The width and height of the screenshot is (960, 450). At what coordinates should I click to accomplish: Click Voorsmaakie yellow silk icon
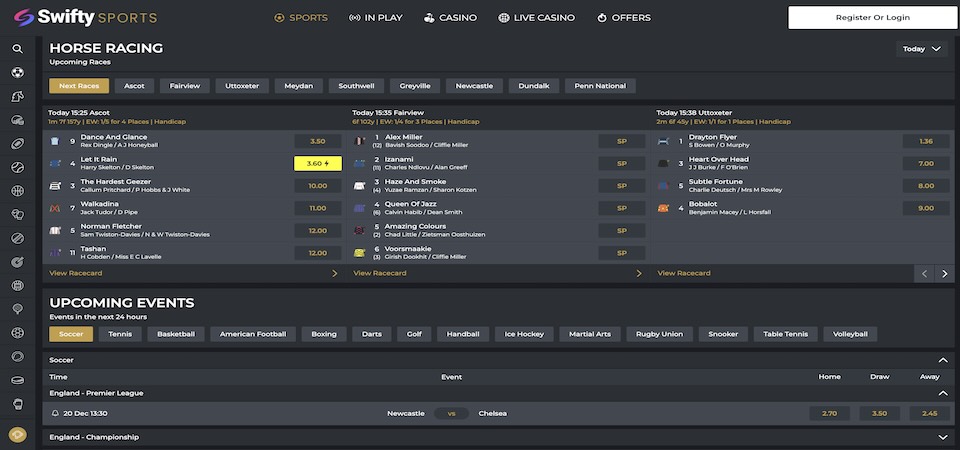(x=359, y=253)
